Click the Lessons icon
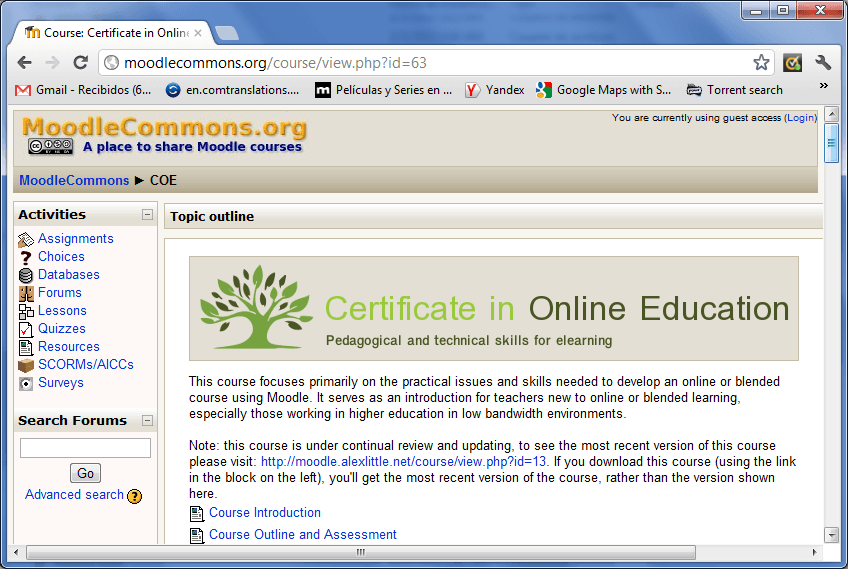848x569 pixels. (x=26, y=312)
